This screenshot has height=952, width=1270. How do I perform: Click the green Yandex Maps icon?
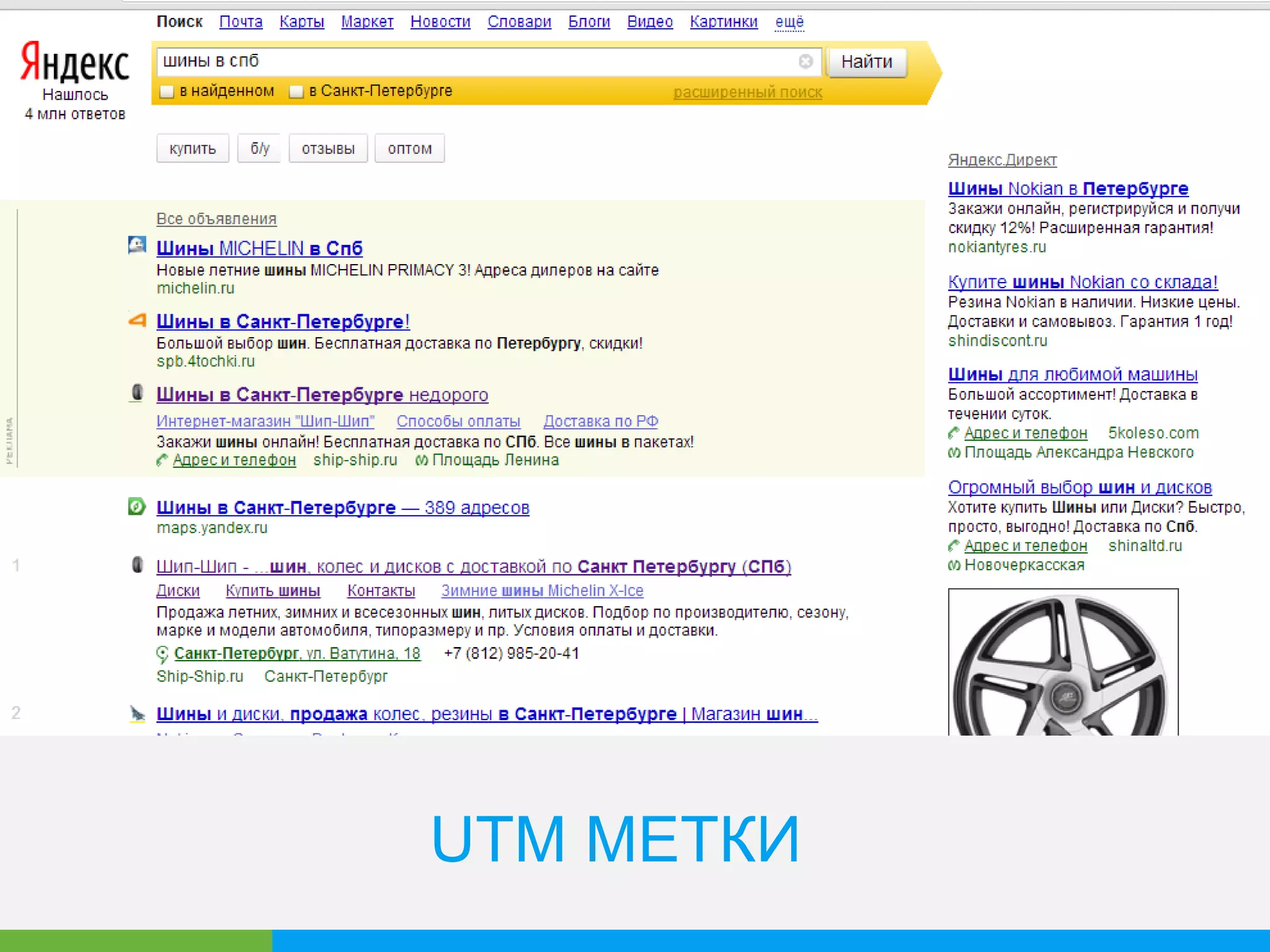click(136, 506)
